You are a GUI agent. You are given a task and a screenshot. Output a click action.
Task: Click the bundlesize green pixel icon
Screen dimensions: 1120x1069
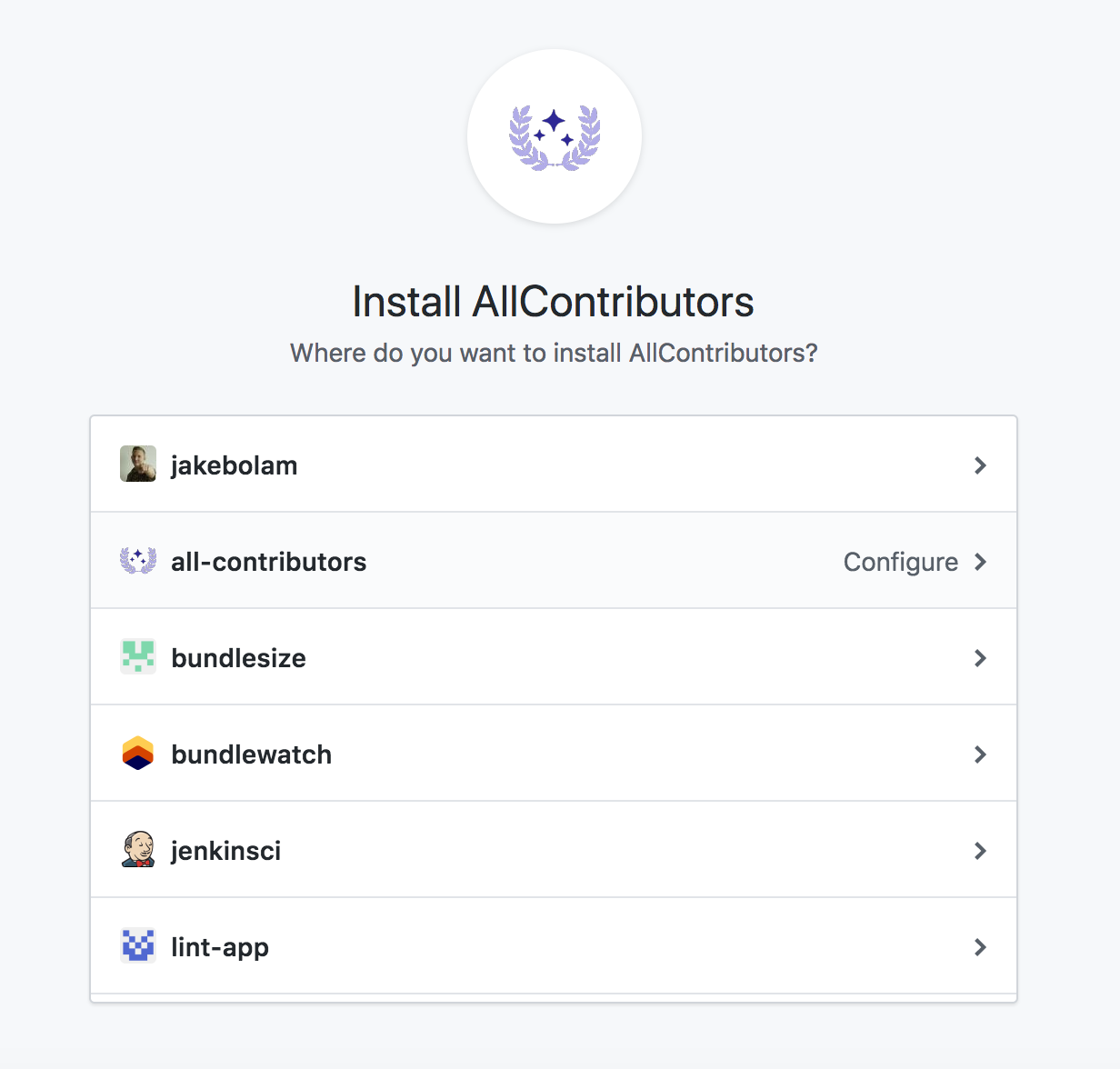pos(138,656)
